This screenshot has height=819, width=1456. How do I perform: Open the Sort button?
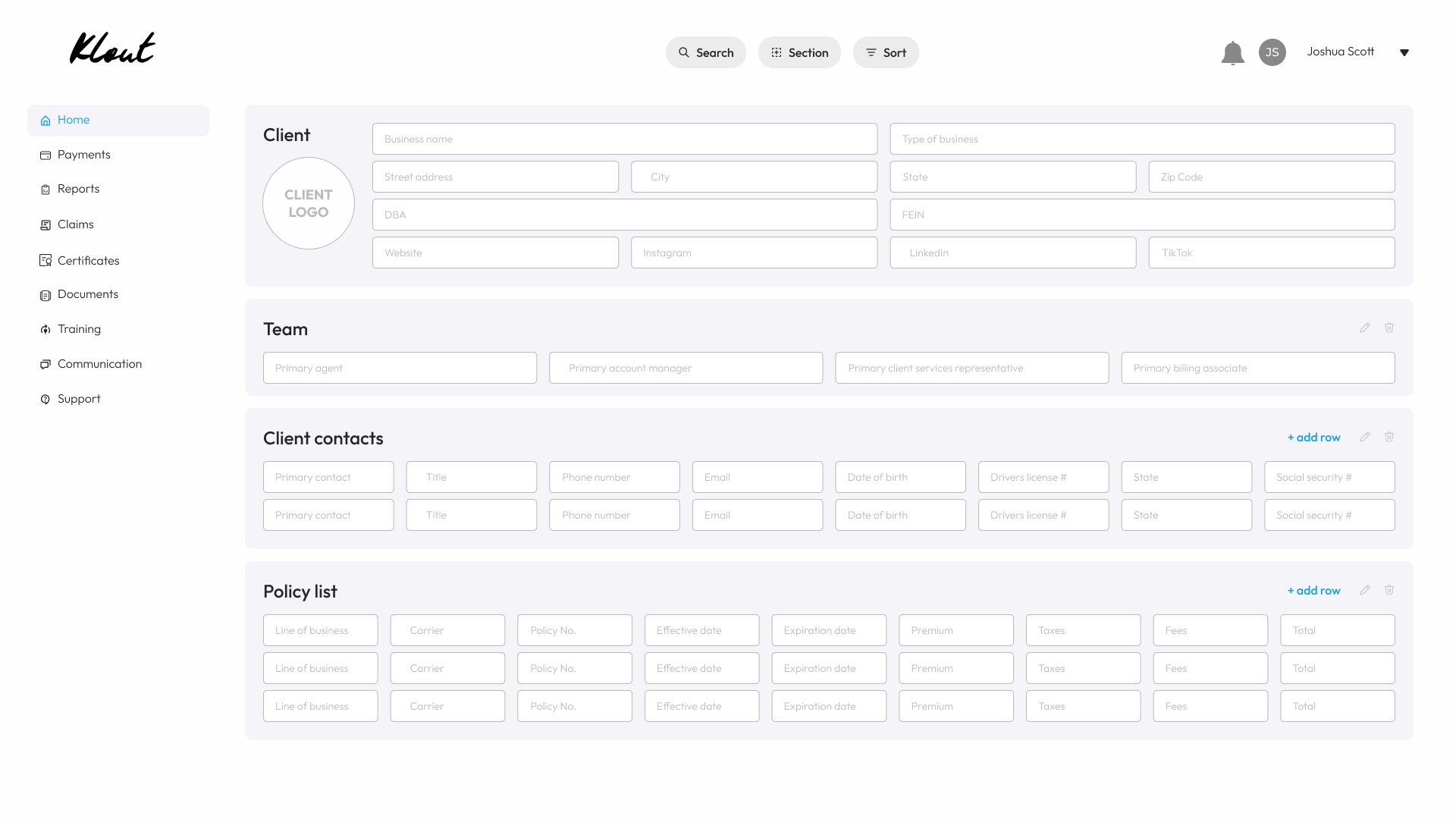point(886,52)
